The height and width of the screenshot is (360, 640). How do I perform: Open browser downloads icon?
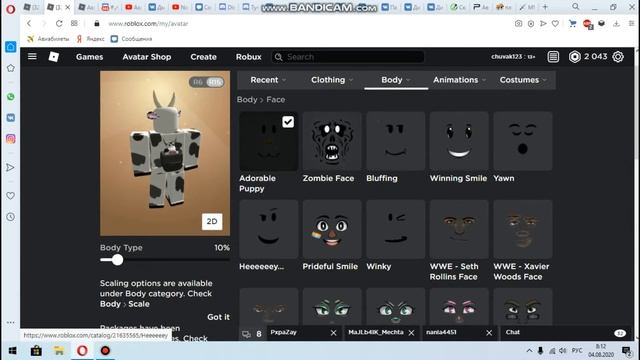click(616, 24)
